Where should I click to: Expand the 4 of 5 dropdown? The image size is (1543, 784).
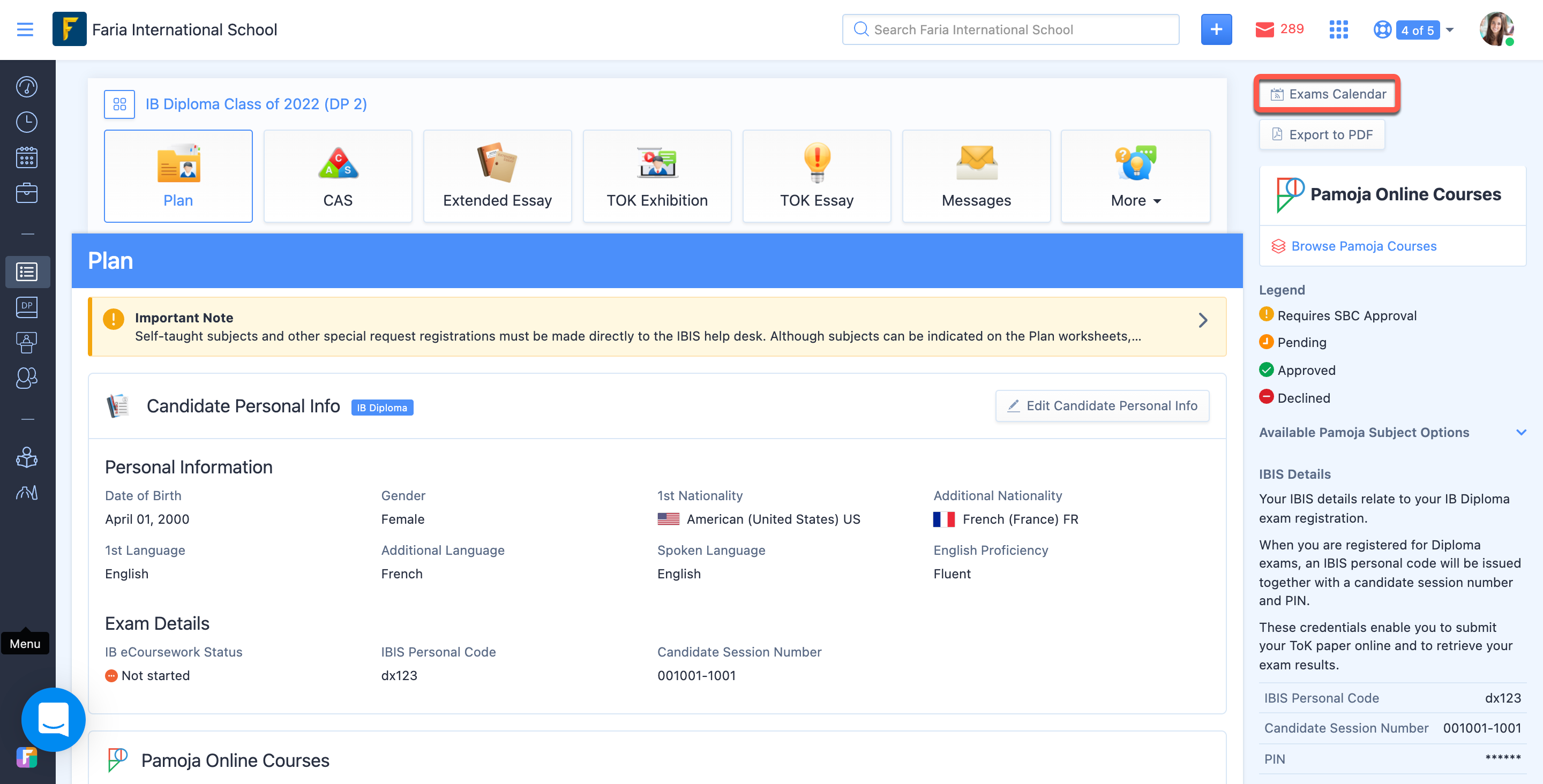coord(1425,29)
